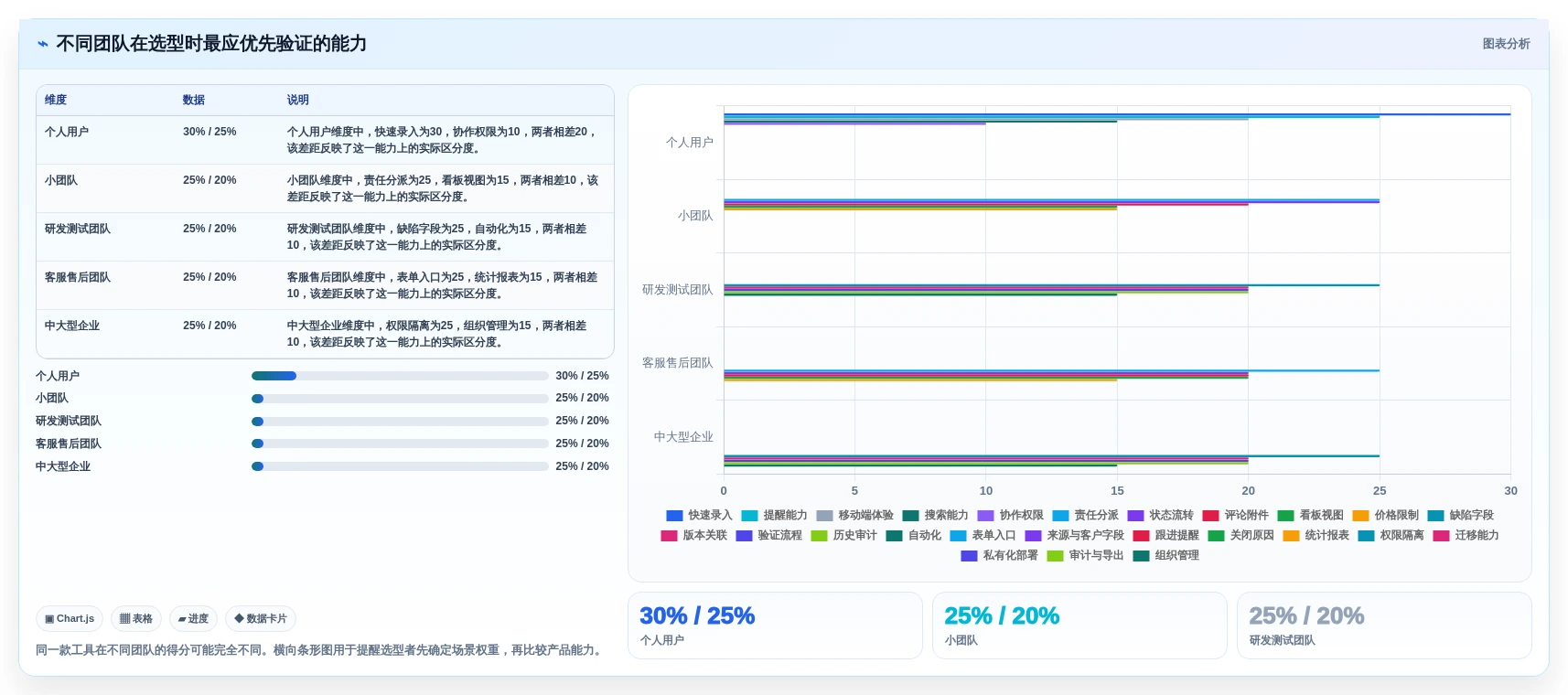The image size is (1568, 695).
Task: Click the blue icon beside the card title
Action: tap(43, 44)
